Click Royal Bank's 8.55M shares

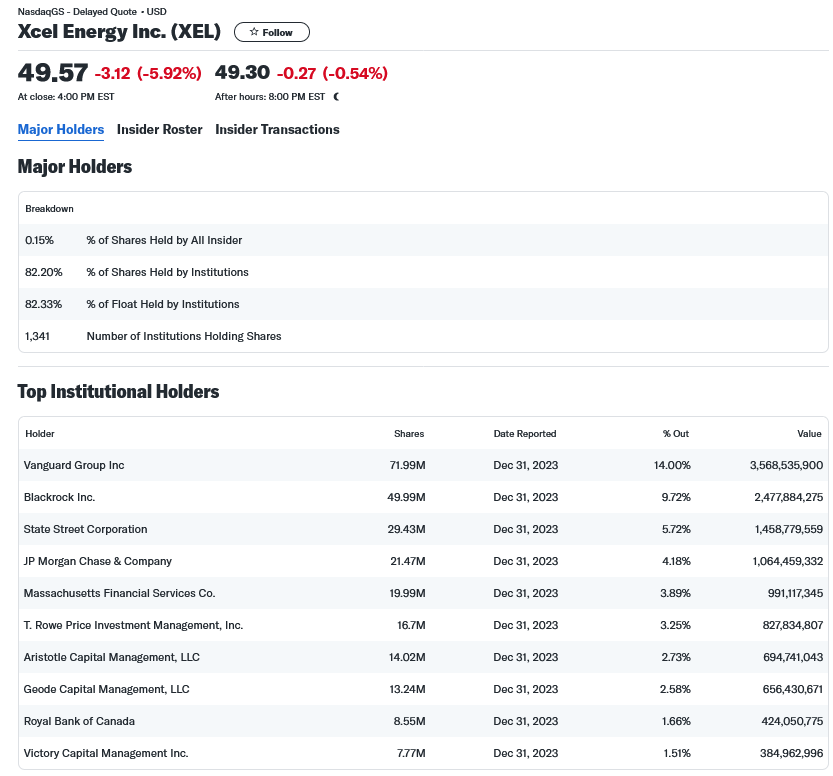tap(409, 721)
